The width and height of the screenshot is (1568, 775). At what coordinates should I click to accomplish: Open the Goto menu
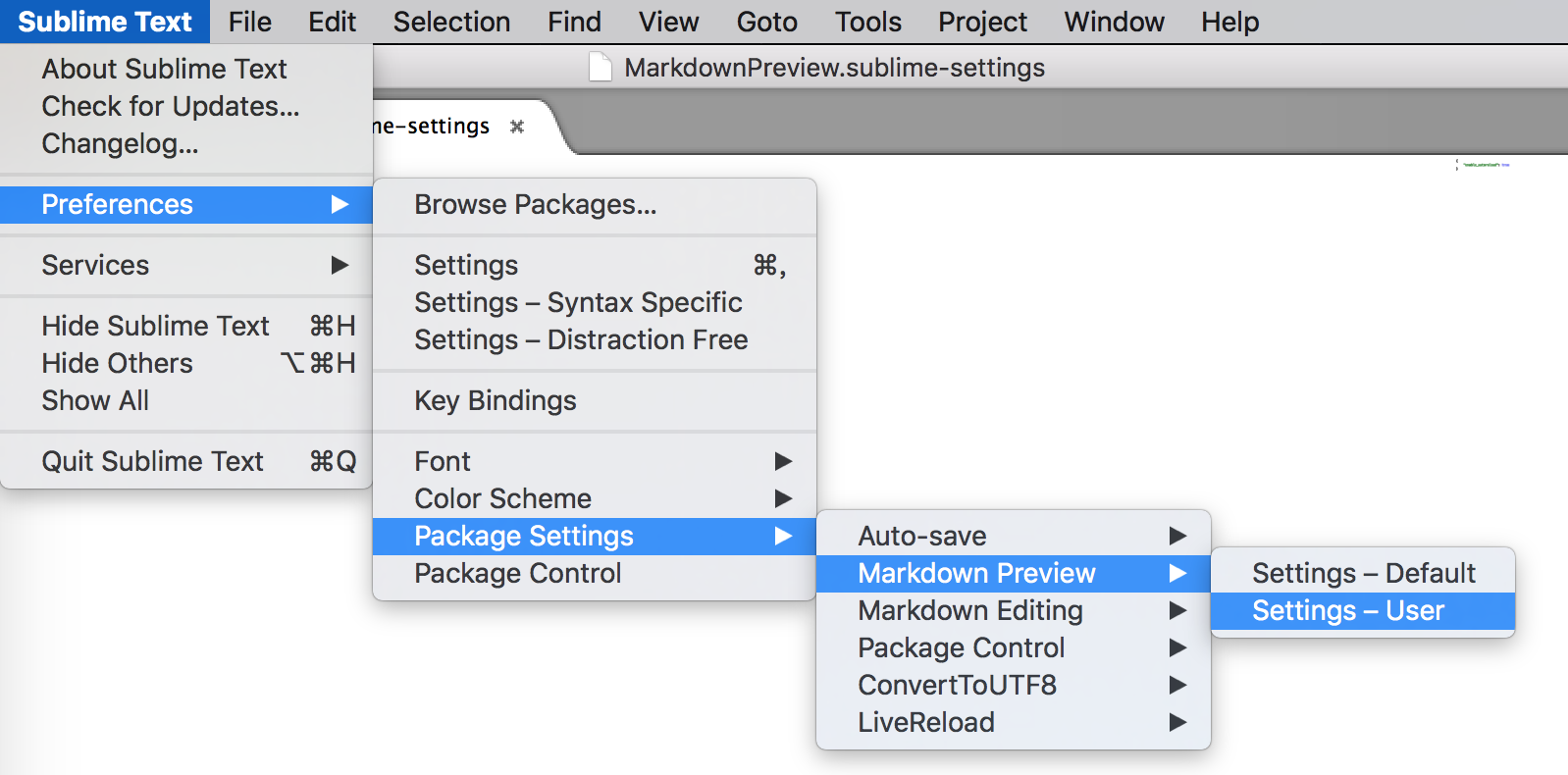click(x=766, y=22)
